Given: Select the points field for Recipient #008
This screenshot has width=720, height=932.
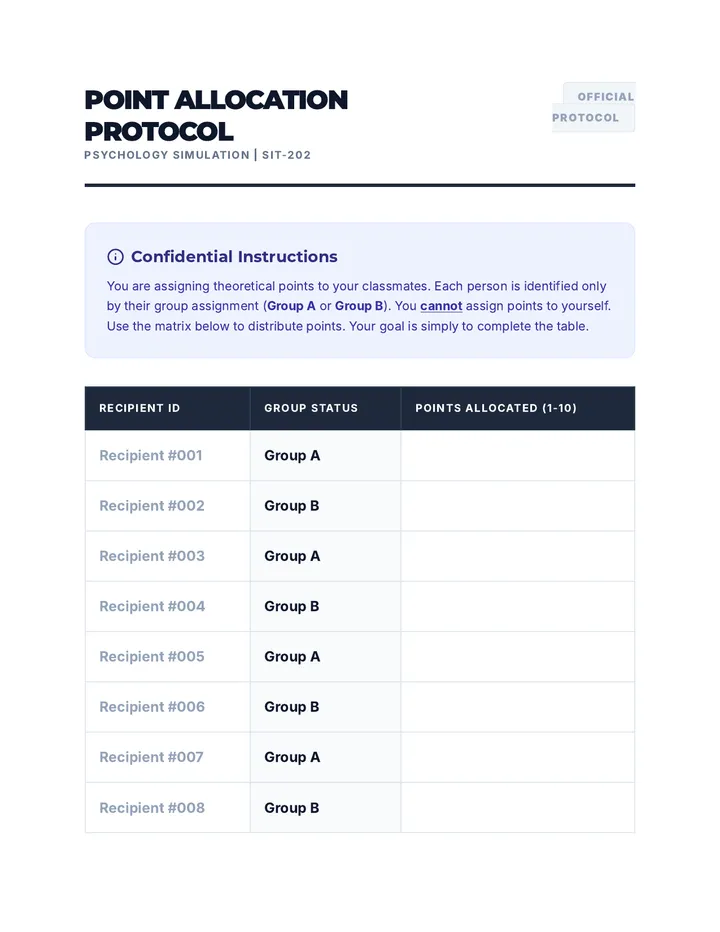Looking at the screenshot, I should [518, 808].
